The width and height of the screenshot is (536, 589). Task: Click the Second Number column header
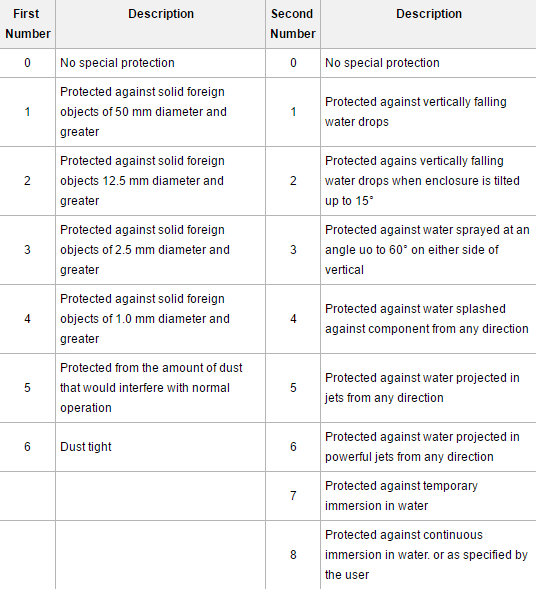[x=293, y=24]
